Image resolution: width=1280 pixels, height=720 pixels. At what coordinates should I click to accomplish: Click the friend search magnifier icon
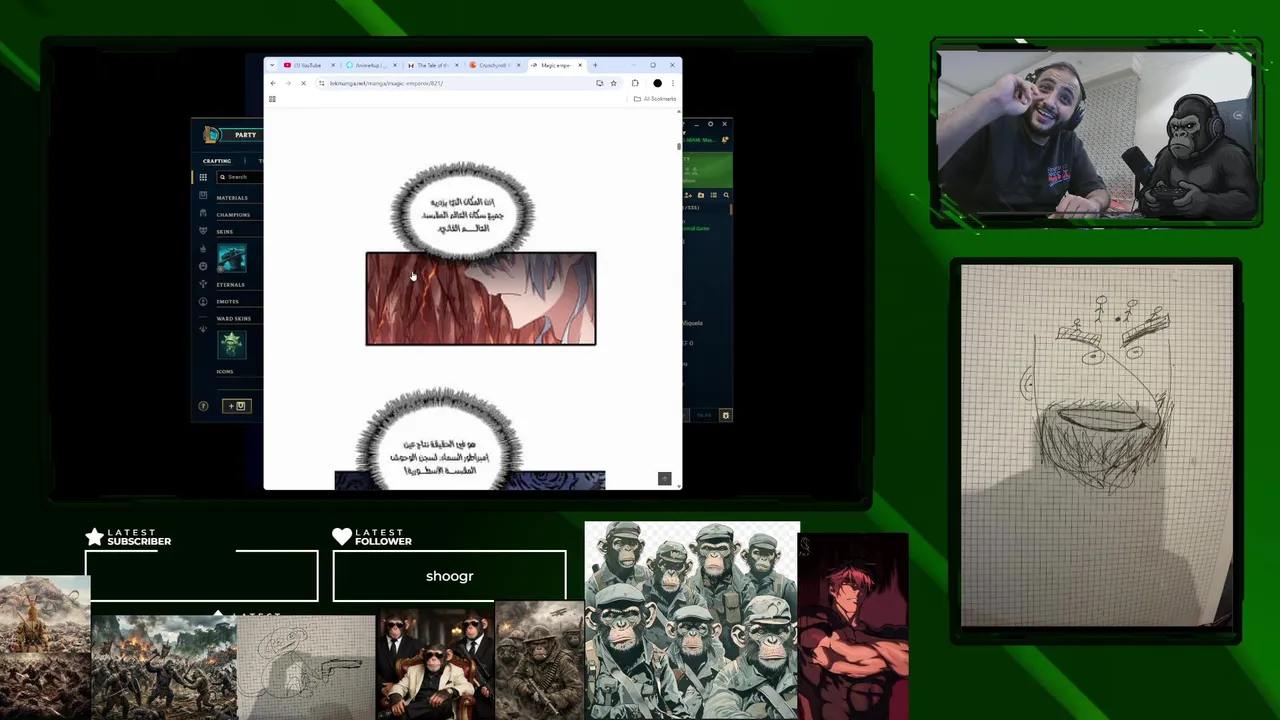click(726, 195)
